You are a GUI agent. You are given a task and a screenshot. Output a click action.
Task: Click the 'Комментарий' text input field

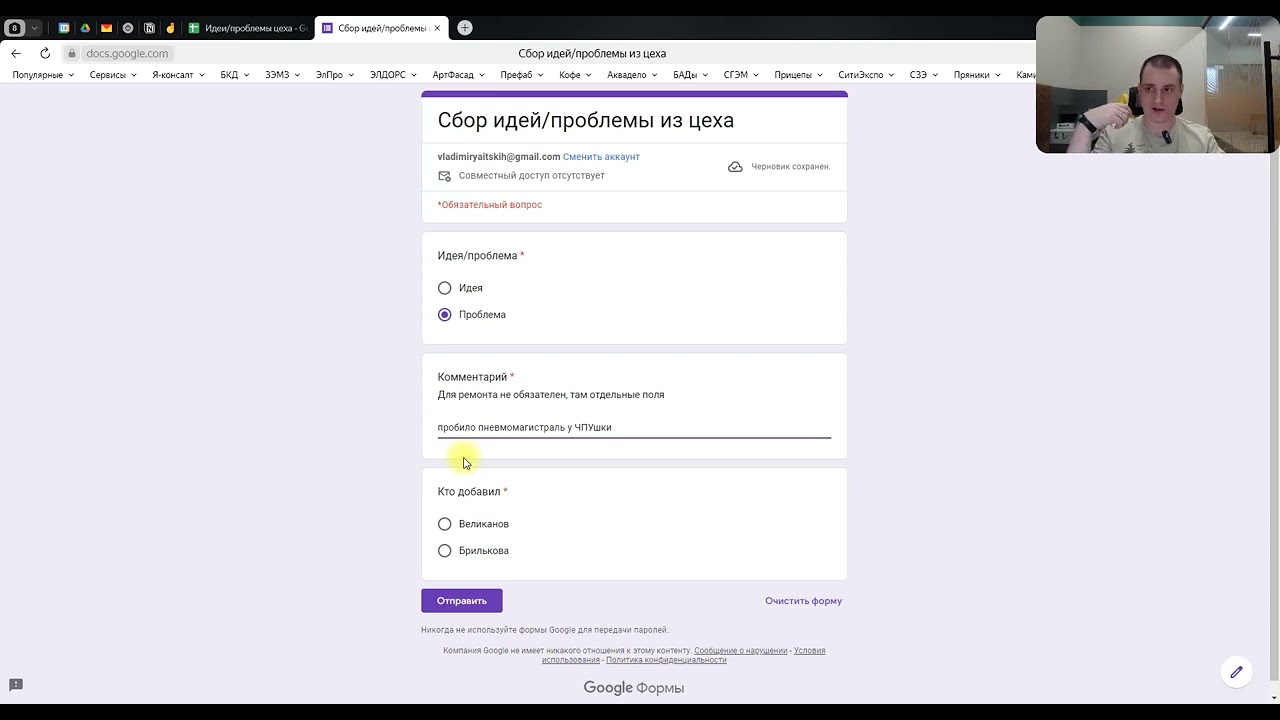634,428
